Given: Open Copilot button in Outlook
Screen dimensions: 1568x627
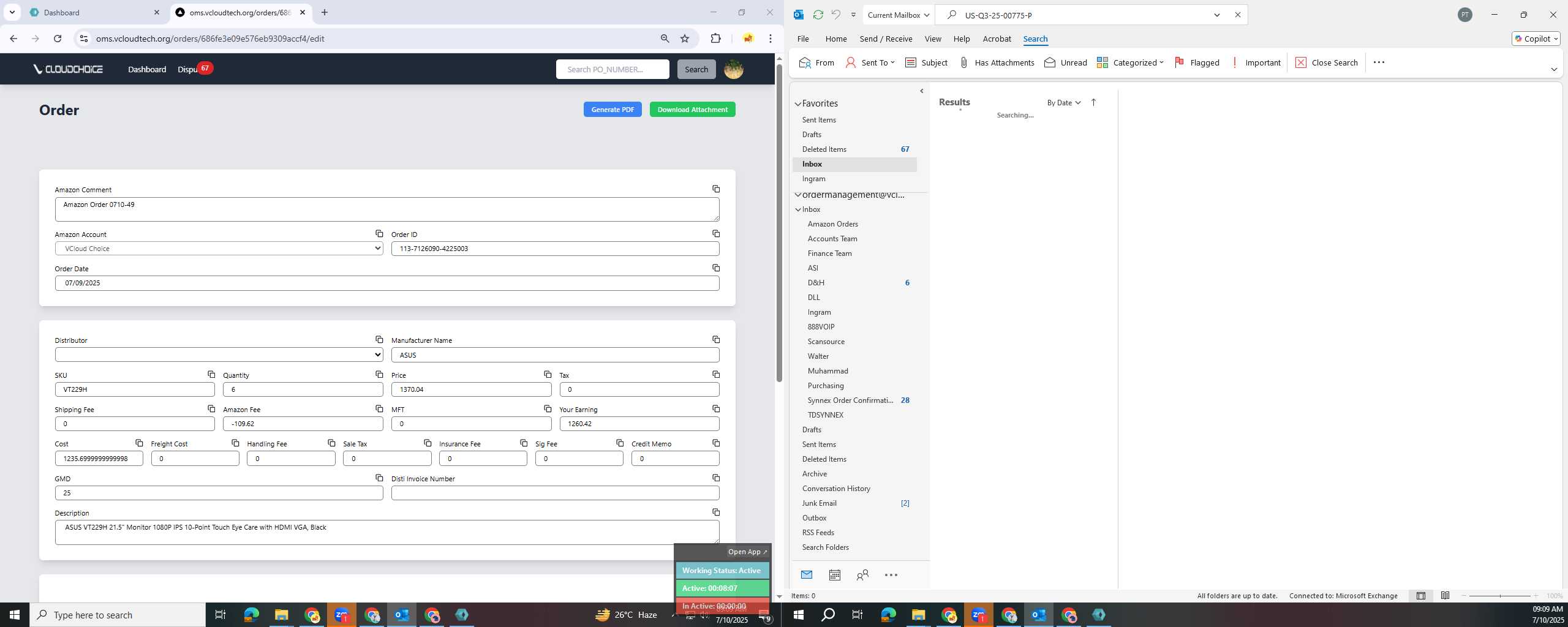Looking at the screenshot, I should (1536, 39).
